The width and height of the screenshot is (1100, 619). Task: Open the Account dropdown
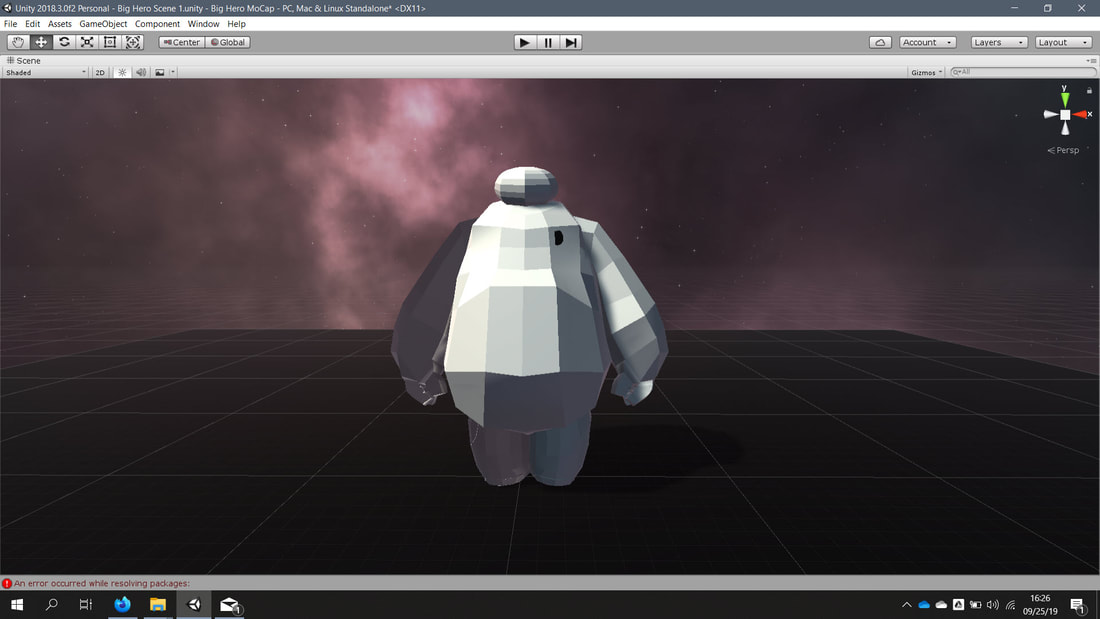point(927,42)
